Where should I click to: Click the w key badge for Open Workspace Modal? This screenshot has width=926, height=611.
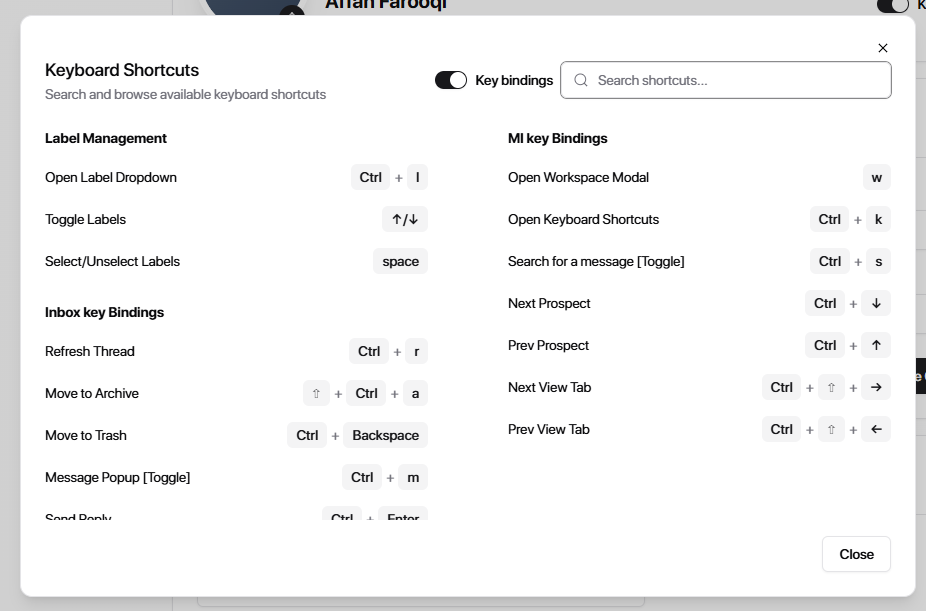point(876,177)
